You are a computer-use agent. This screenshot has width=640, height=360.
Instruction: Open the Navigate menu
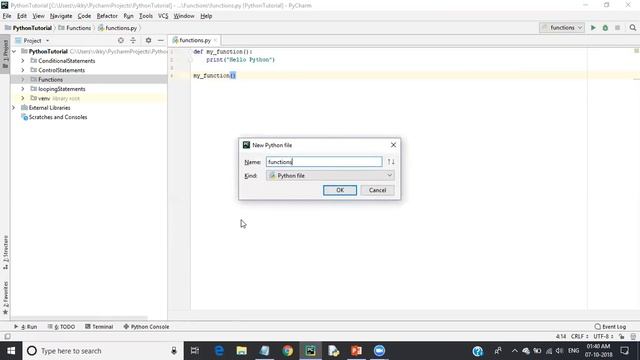click(x=61, y=16)
